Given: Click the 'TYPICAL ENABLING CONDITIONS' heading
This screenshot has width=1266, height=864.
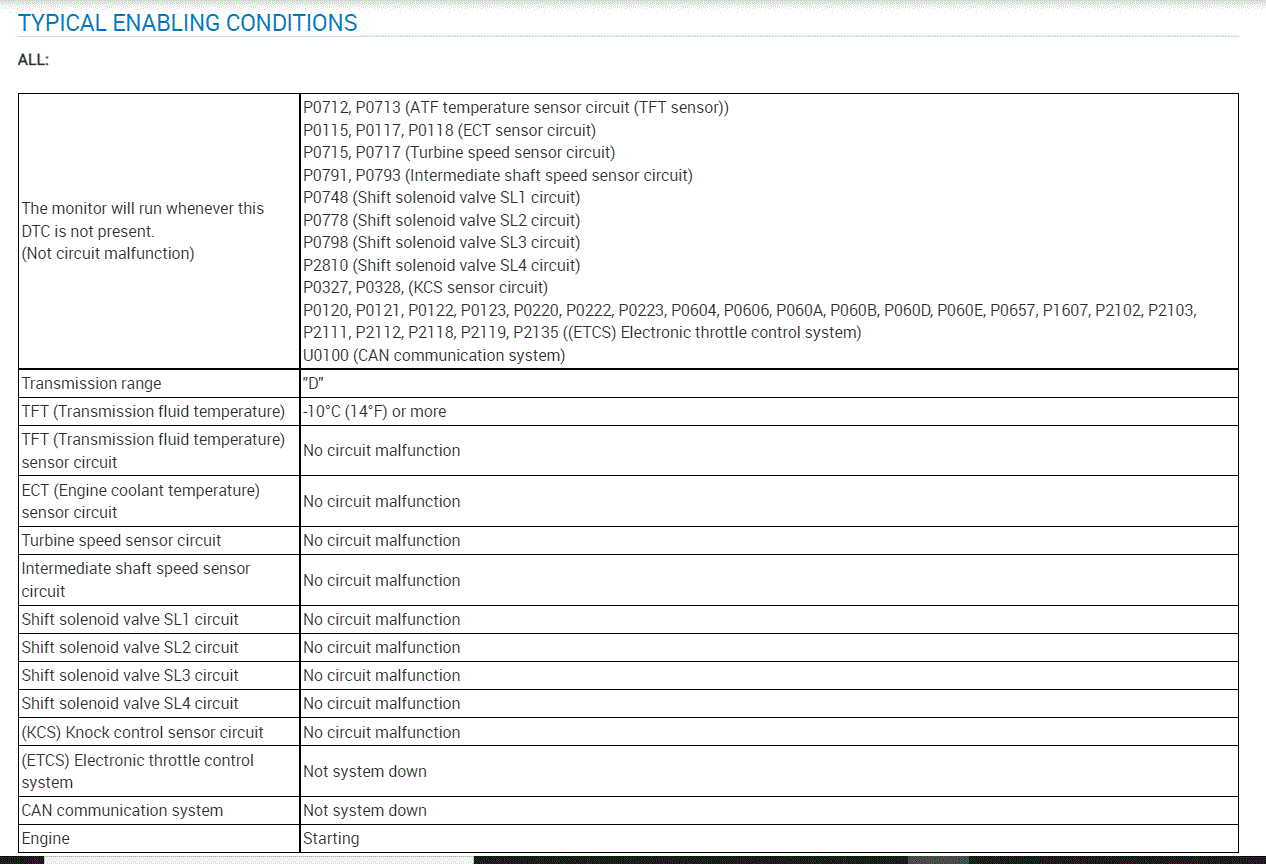Looking at the screenshot, I should coord(188,23).
